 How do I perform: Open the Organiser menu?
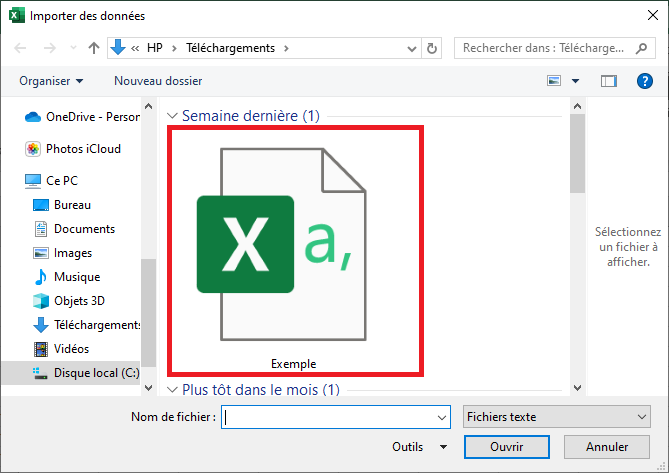[x=51, y=81]
